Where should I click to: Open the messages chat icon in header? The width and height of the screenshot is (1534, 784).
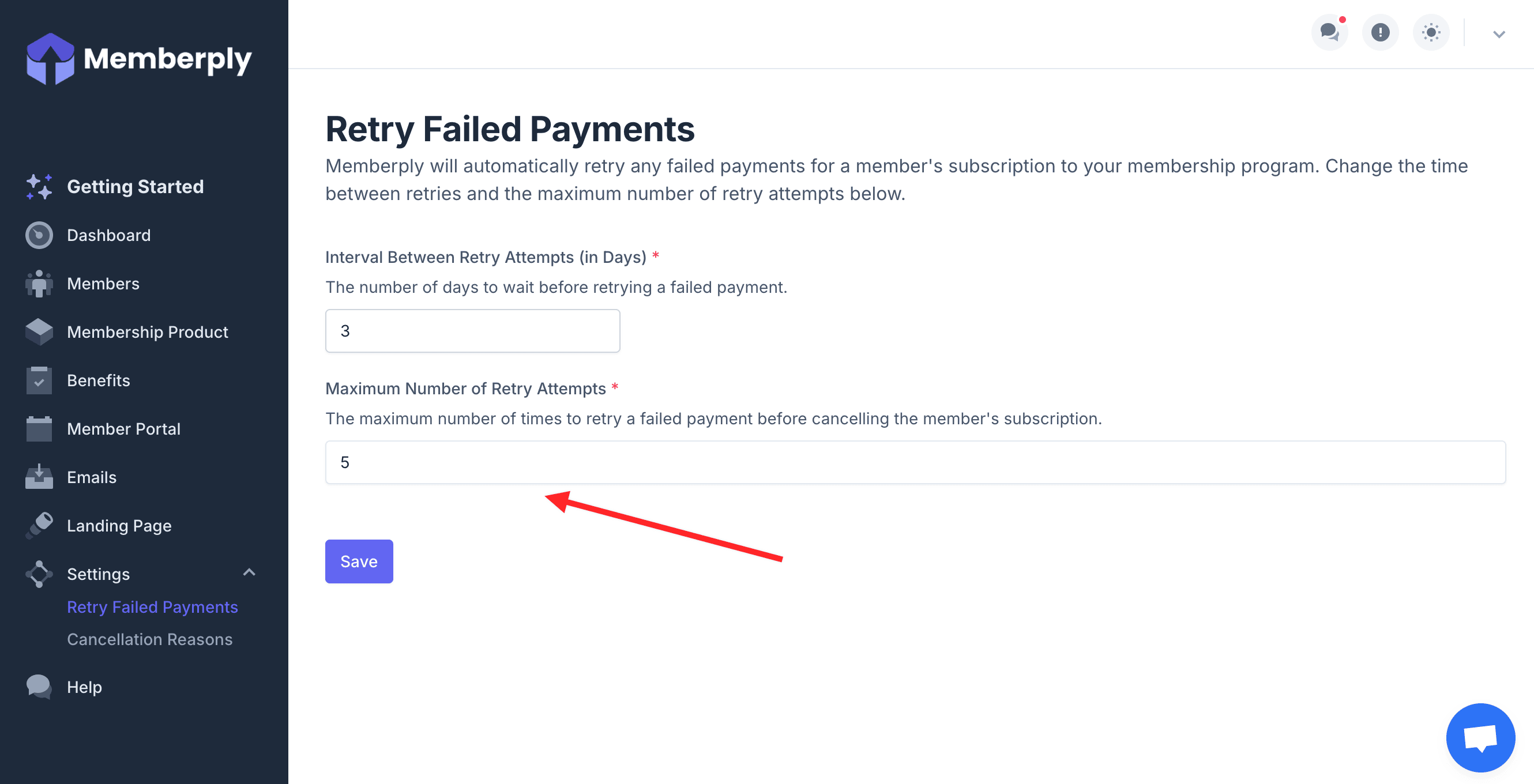[x=1329, y=32]
